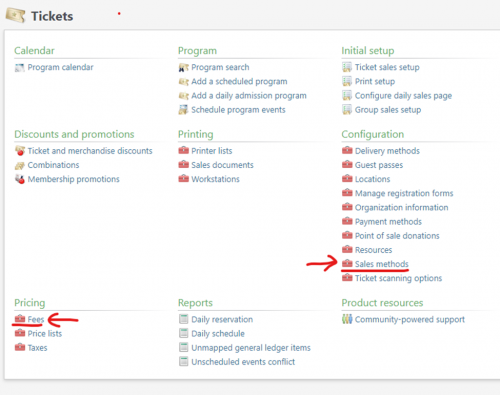The image size is (500, 395).
Task: Open the Printer lists page
Action: pos(212,151)
